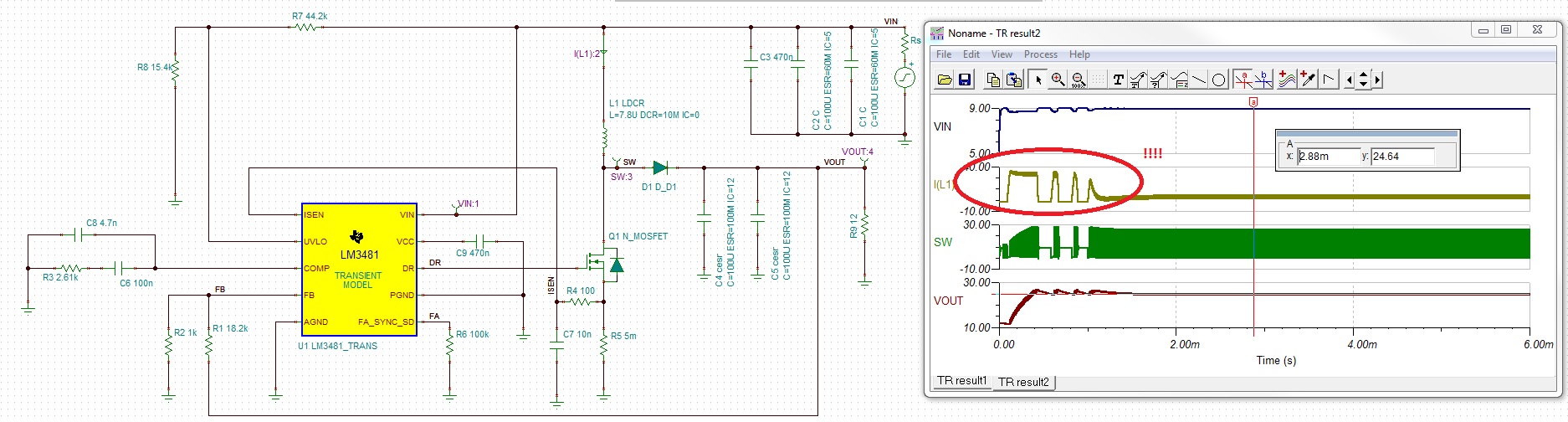Click the R7 44.2k resistor label
This screenshot has width=1568, height=422.
click(x=310, y=16)
